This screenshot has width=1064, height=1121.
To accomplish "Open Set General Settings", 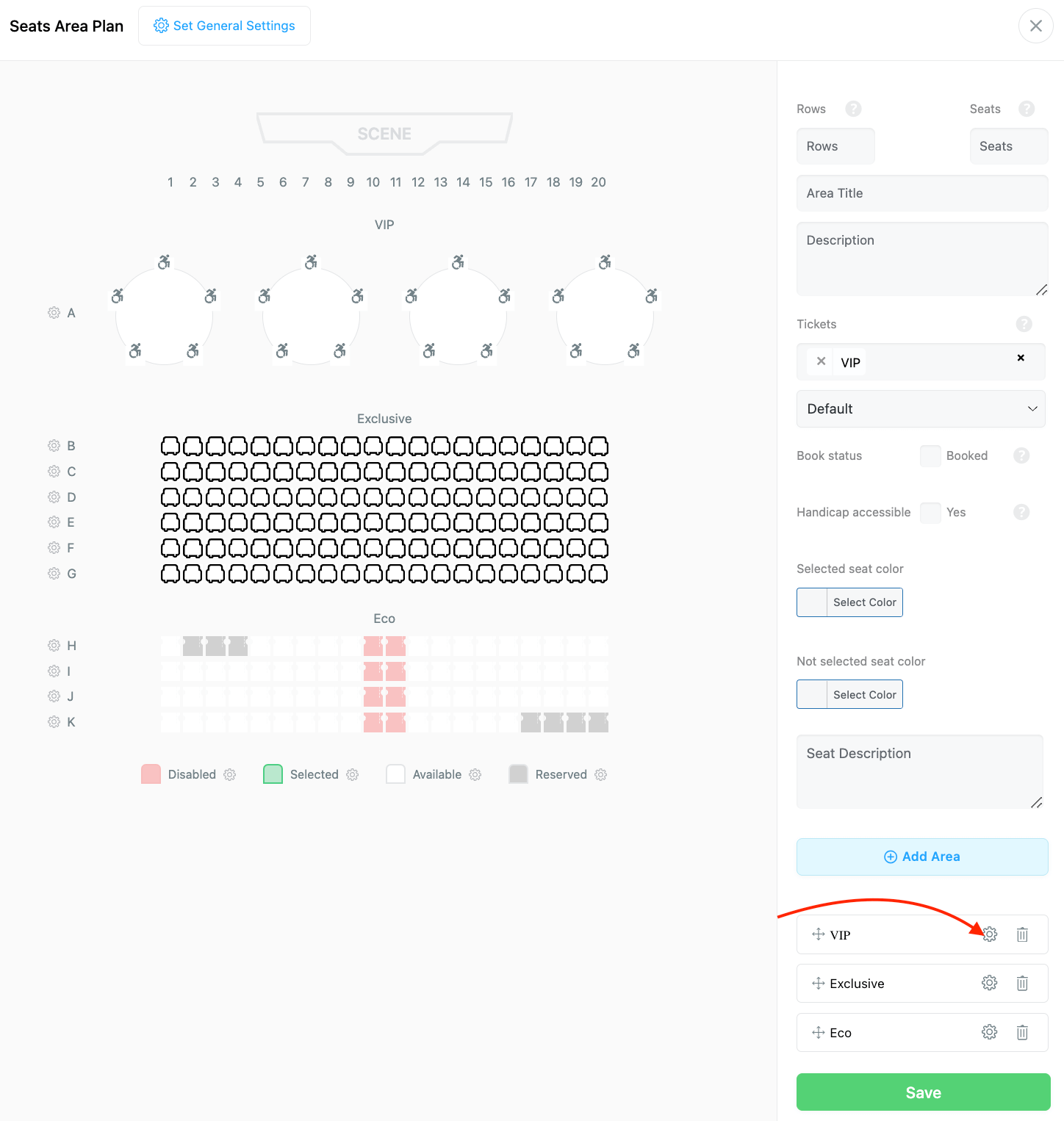I will [x=224, y=26].
